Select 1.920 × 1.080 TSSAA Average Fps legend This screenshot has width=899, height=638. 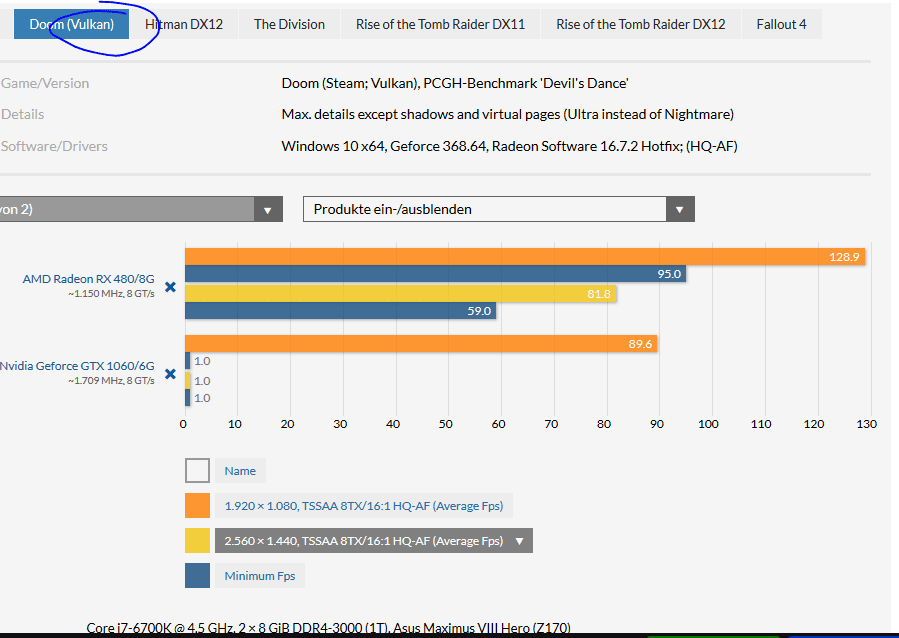363,506
